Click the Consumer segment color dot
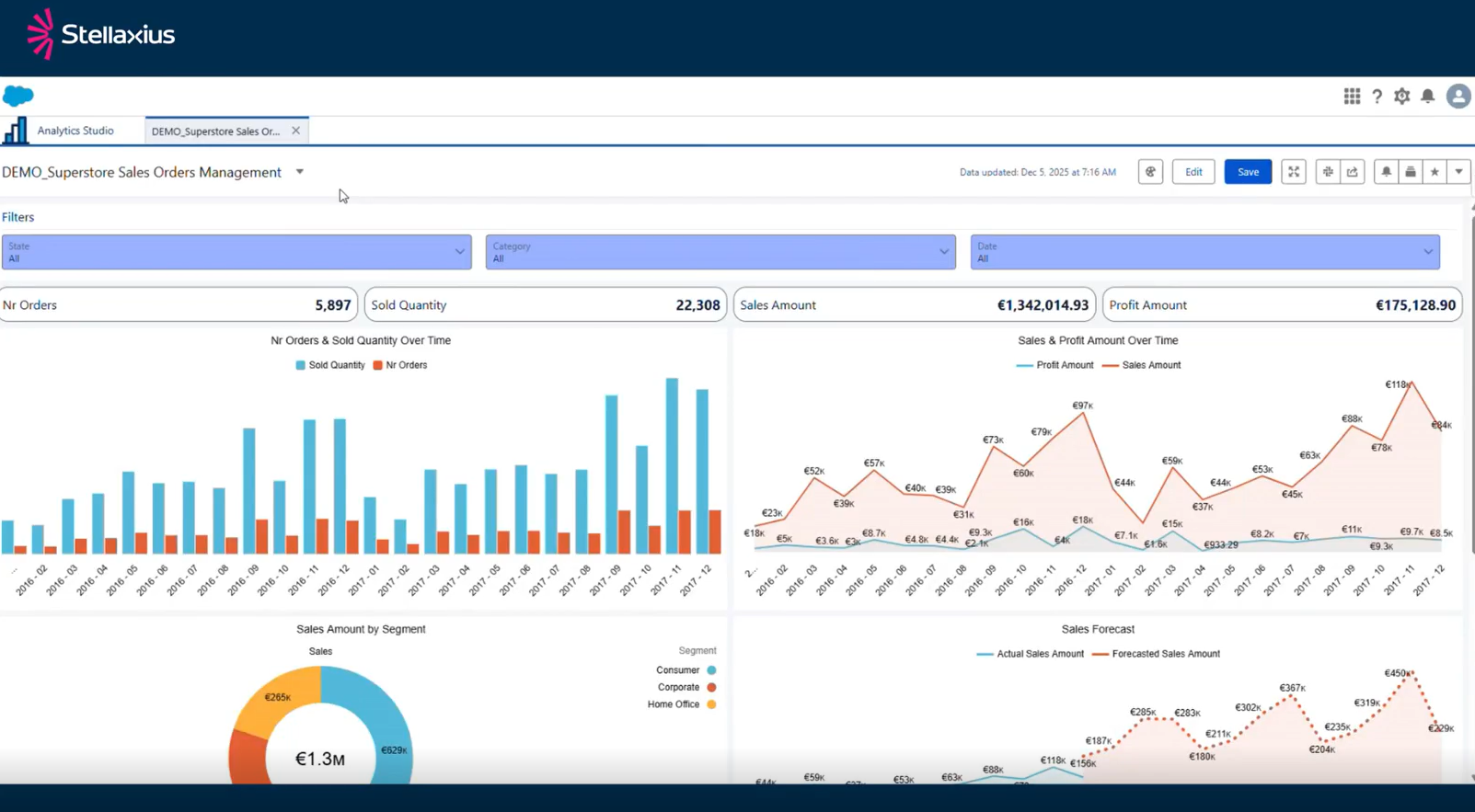Screen dimensions: 1475x812 tap(711, 670)
